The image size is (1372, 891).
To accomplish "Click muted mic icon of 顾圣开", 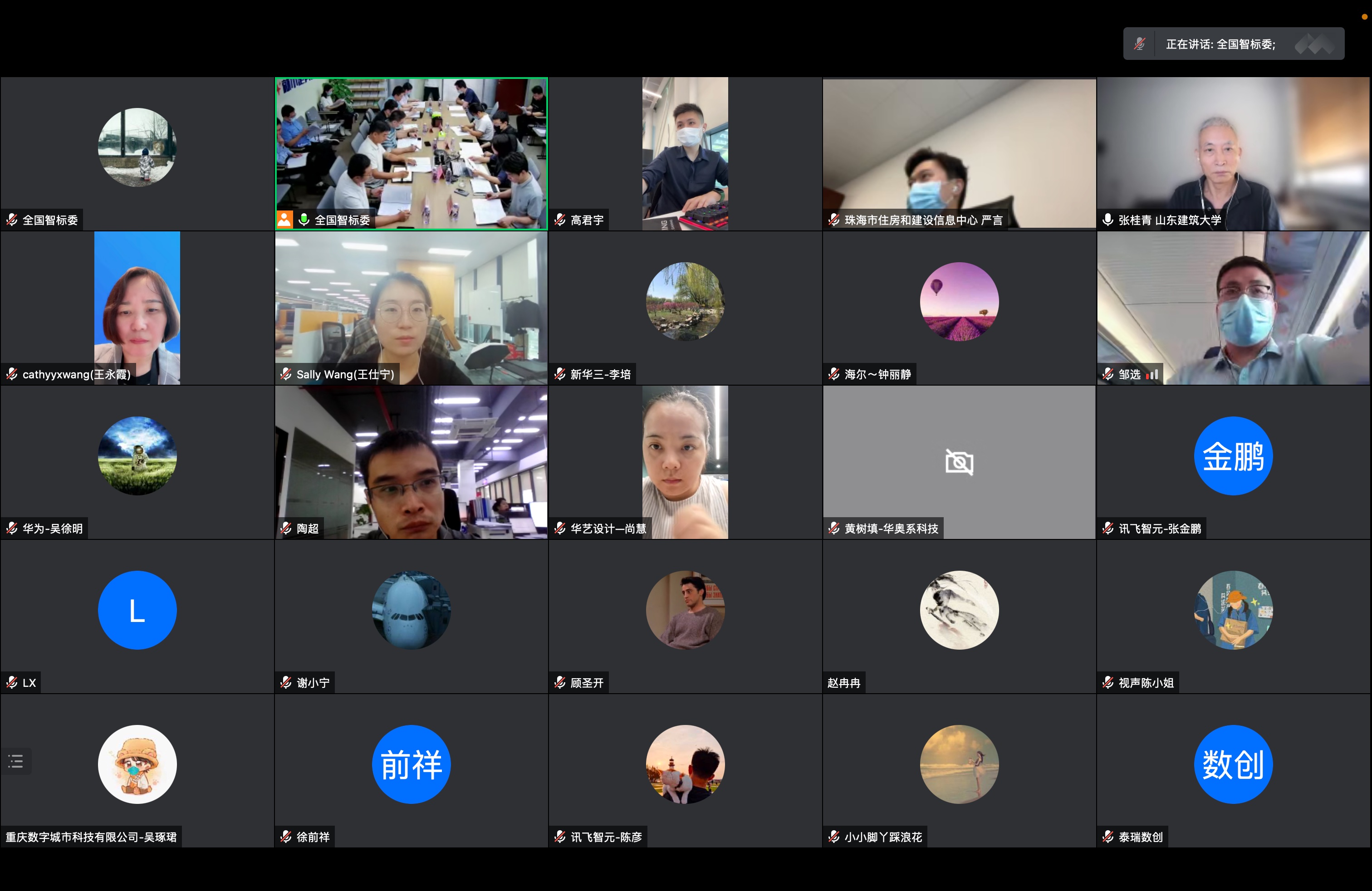I will pos(560,682).
